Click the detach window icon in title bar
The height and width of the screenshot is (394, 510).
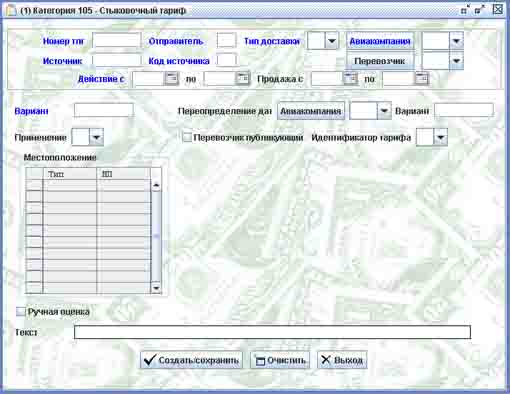465,10
